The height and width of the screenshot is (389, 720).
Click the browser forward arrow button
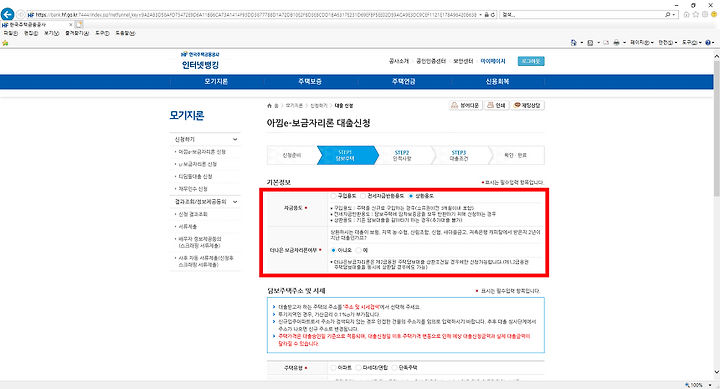21,15
